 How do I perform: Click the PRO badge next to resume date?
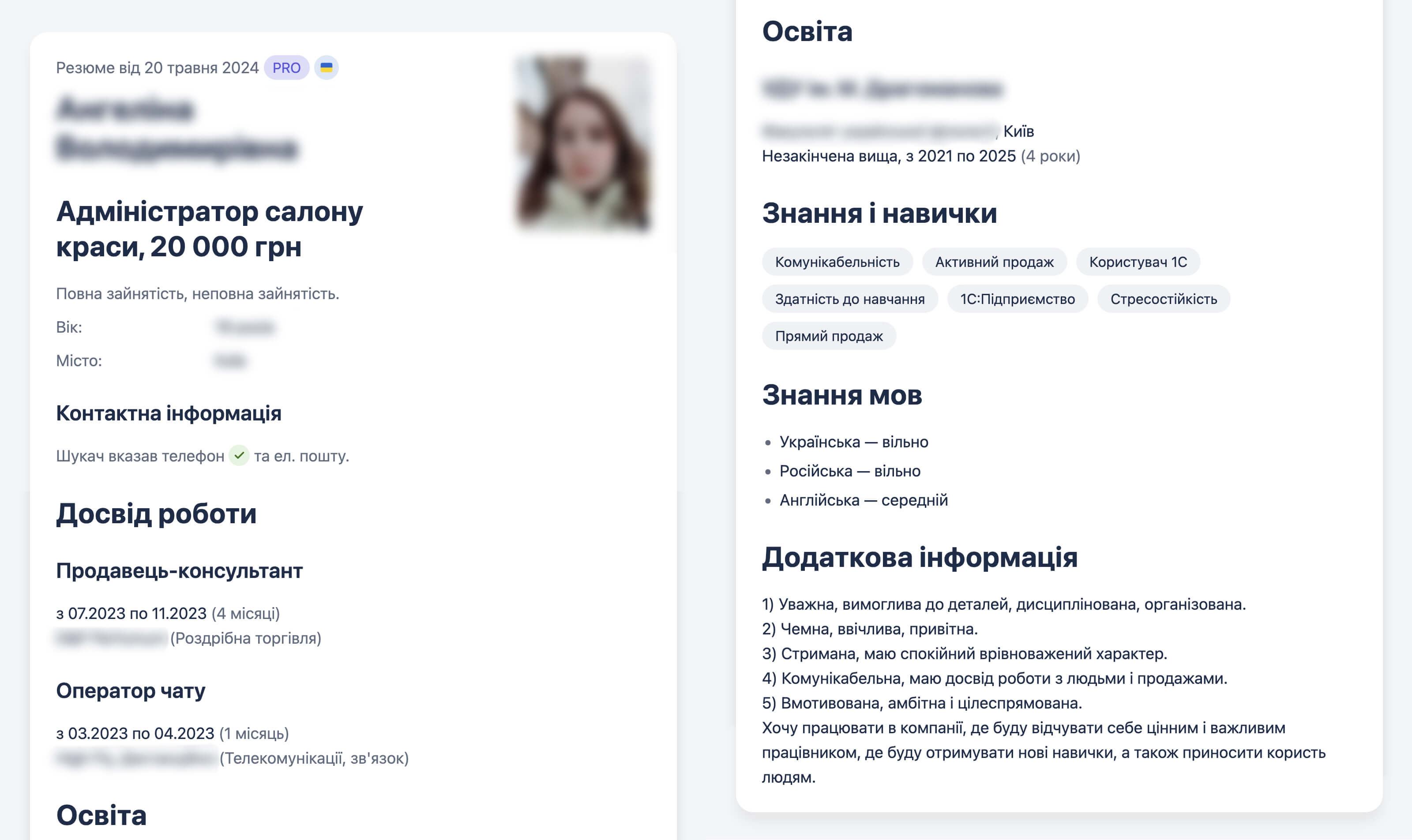click(286, 68)
